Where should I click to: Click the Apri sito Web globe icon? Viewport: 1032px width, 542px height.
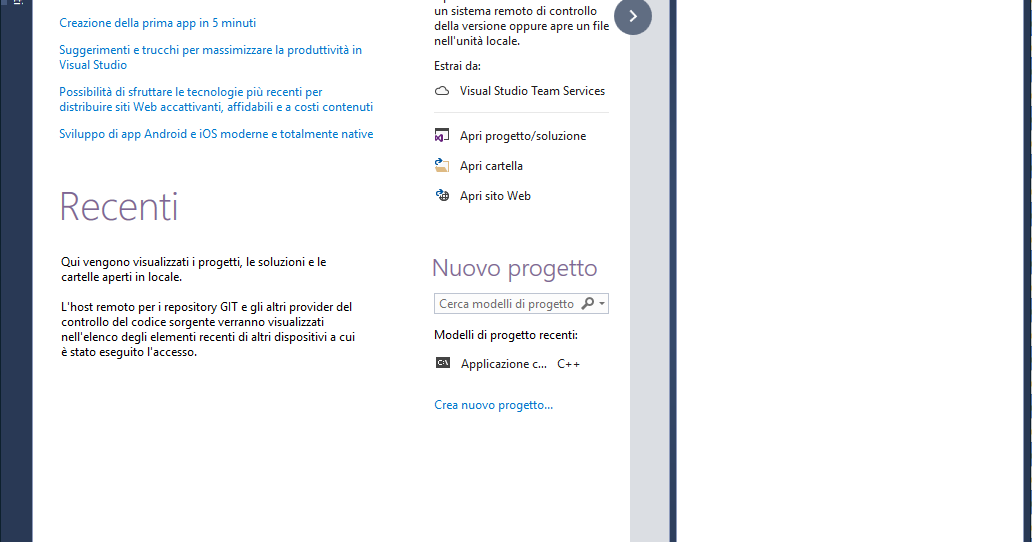[442, 195]
